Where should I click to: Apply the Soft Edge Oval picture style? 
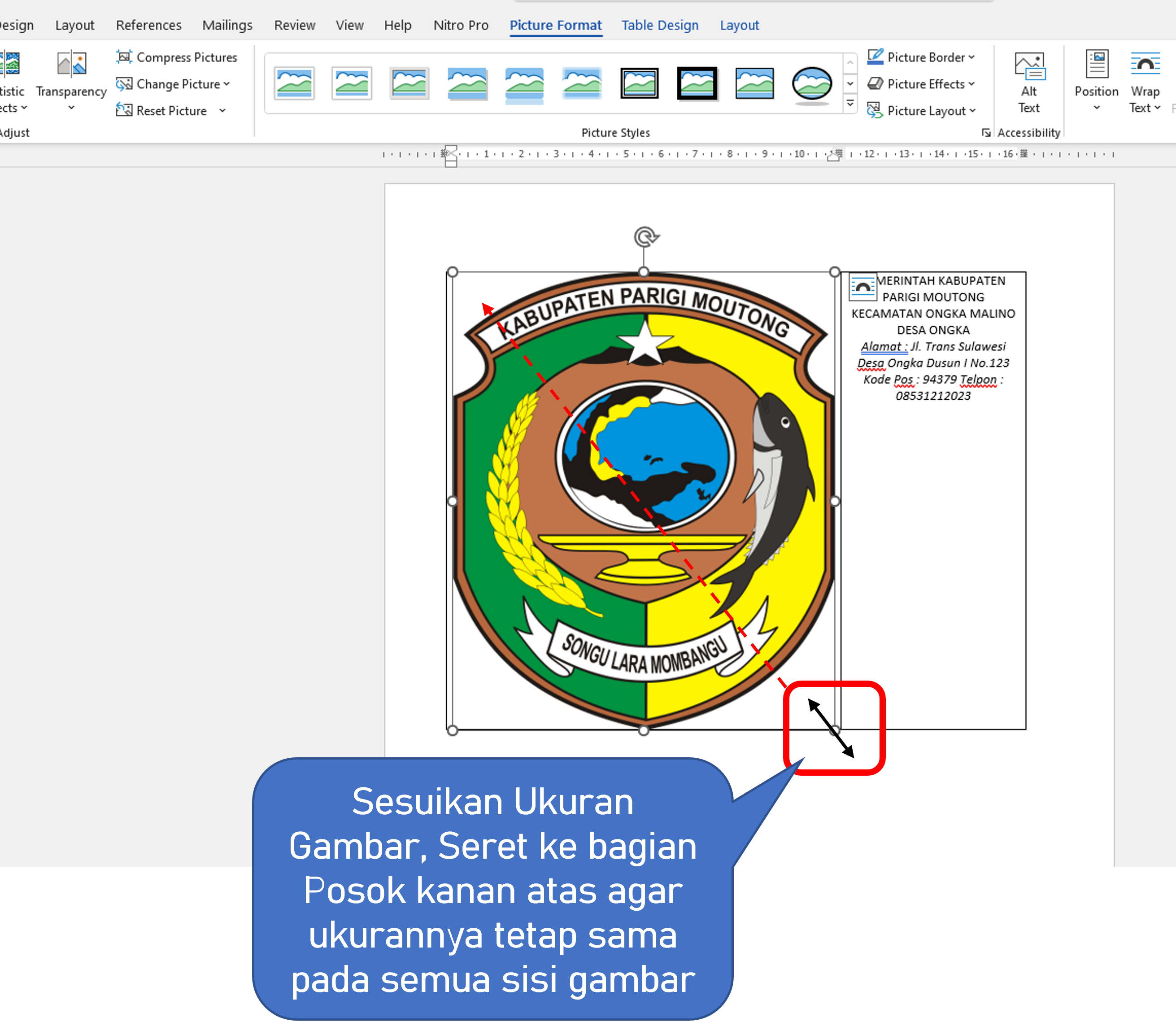click(x=811, y=84)
